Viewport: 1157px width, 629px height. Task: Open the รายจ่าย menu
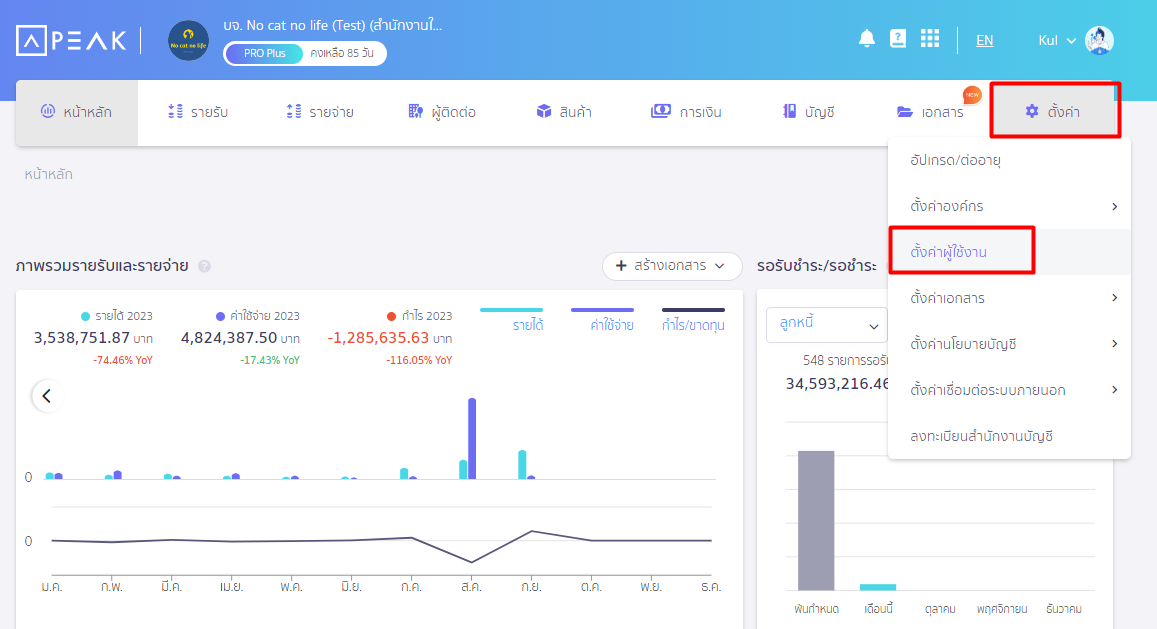coord(320,112)
